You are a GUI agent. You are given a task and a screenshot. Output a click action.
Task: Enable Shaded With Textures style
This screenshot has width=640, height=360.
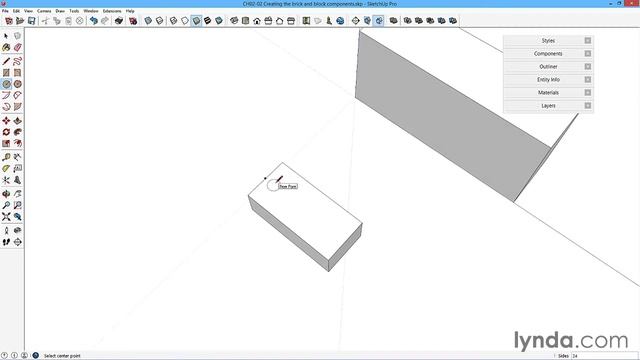pos(208,21)
